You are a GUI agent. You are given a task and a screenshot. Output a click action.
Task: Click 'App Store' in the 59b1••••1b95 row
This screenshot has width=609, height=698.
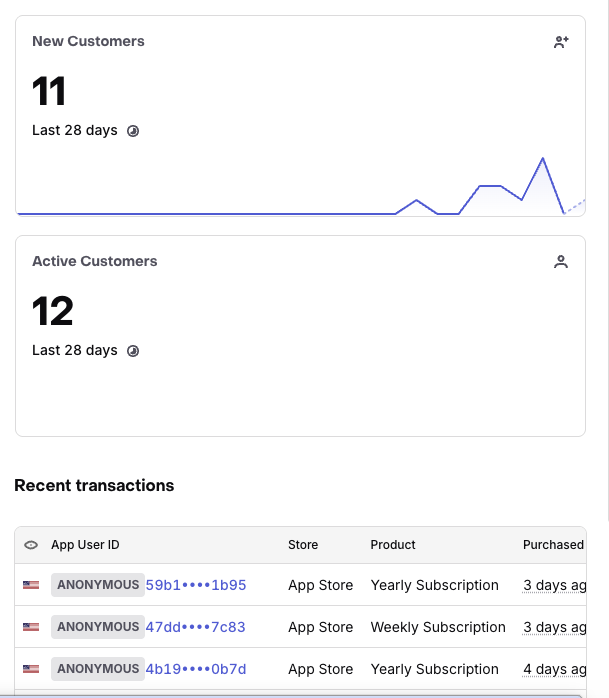coord(321,585)
